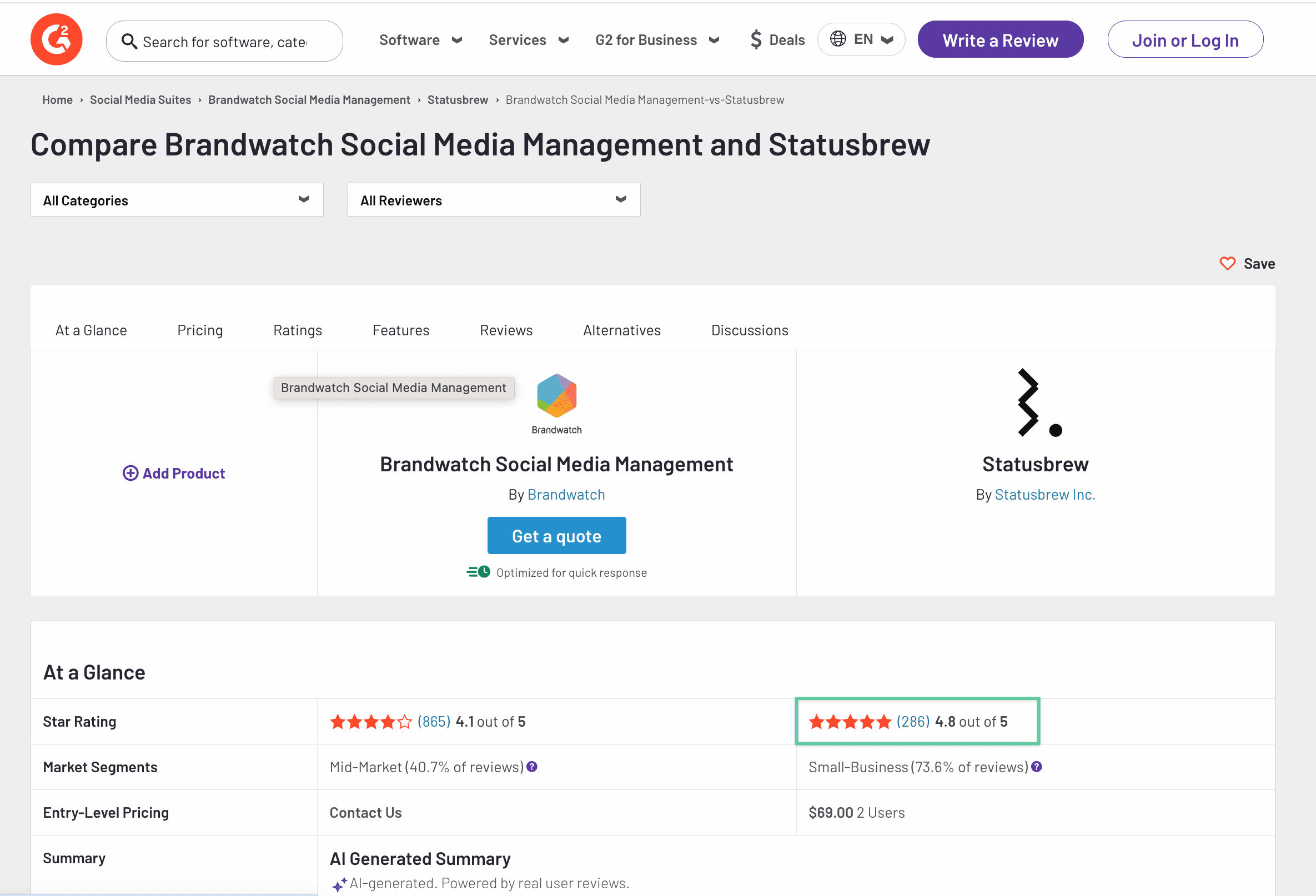Viewport: 1316px width, 896px height.
Task: Click the heart Save icon
Action: click(x=1227, y=264)
